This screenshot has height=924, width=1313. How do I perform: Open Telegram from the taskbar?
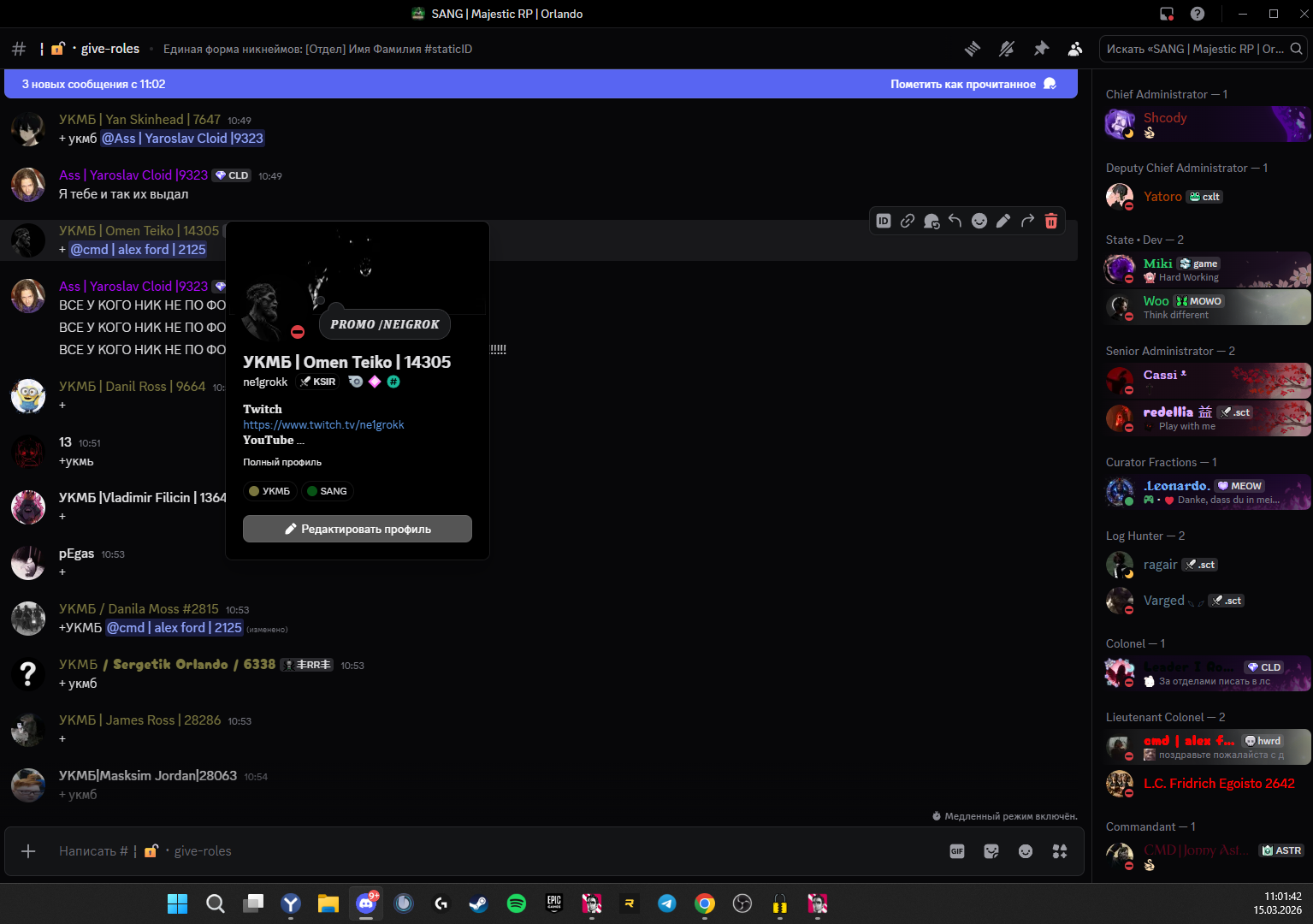(667, 903)
